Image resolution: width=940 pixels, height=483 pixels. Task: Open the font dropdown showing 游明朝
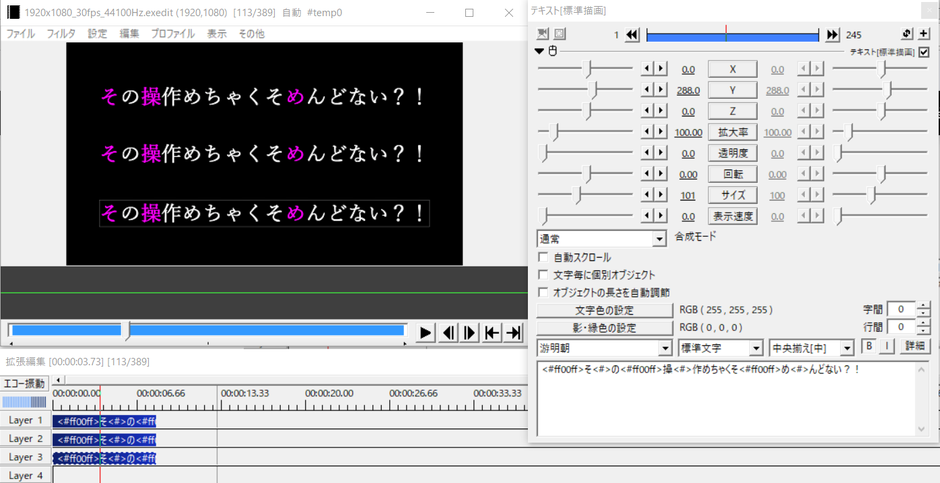click(x=604, y=348)
